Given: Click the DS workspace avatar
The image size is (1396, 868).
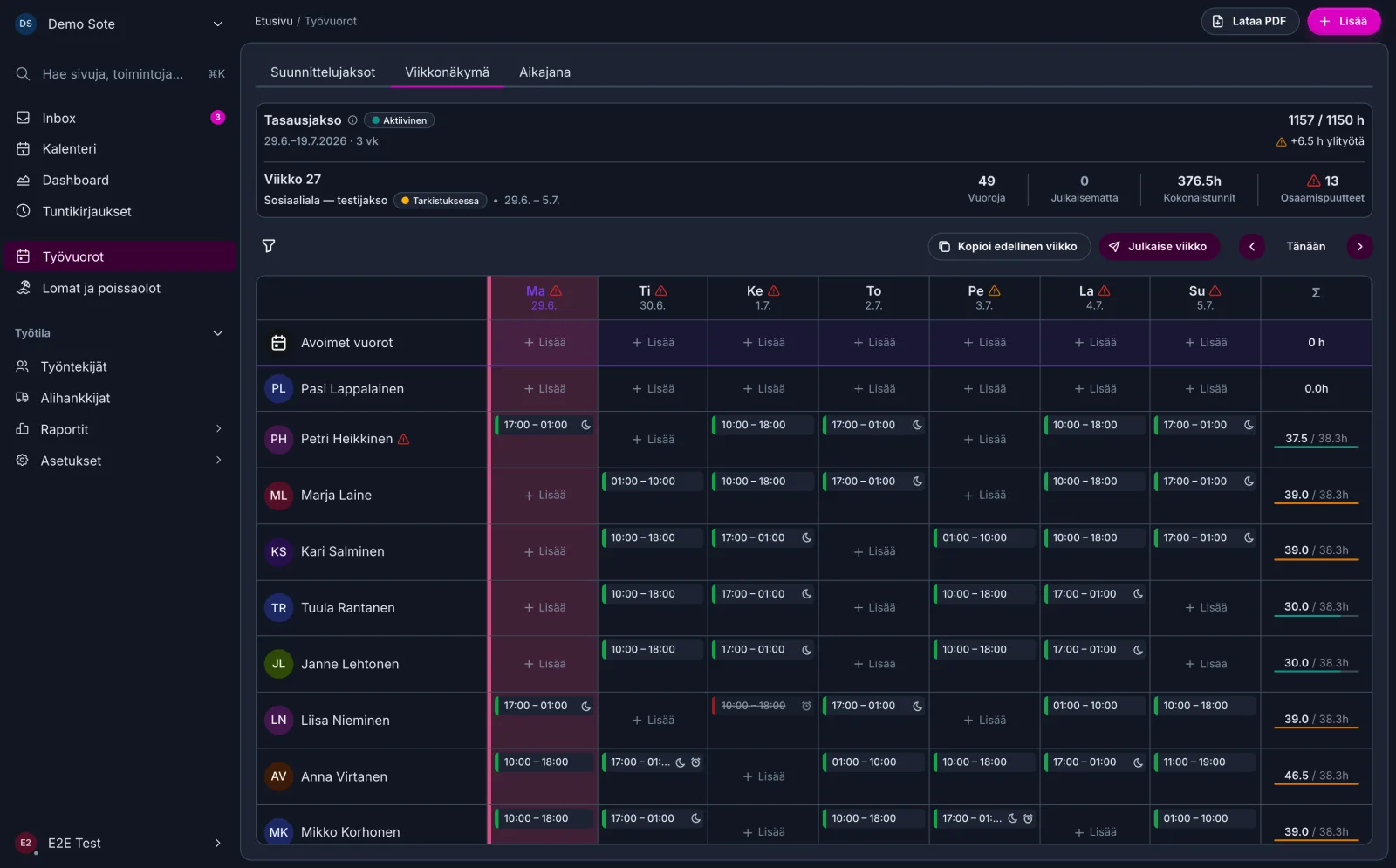Looking at the screenshot, I should click(26, 24).
